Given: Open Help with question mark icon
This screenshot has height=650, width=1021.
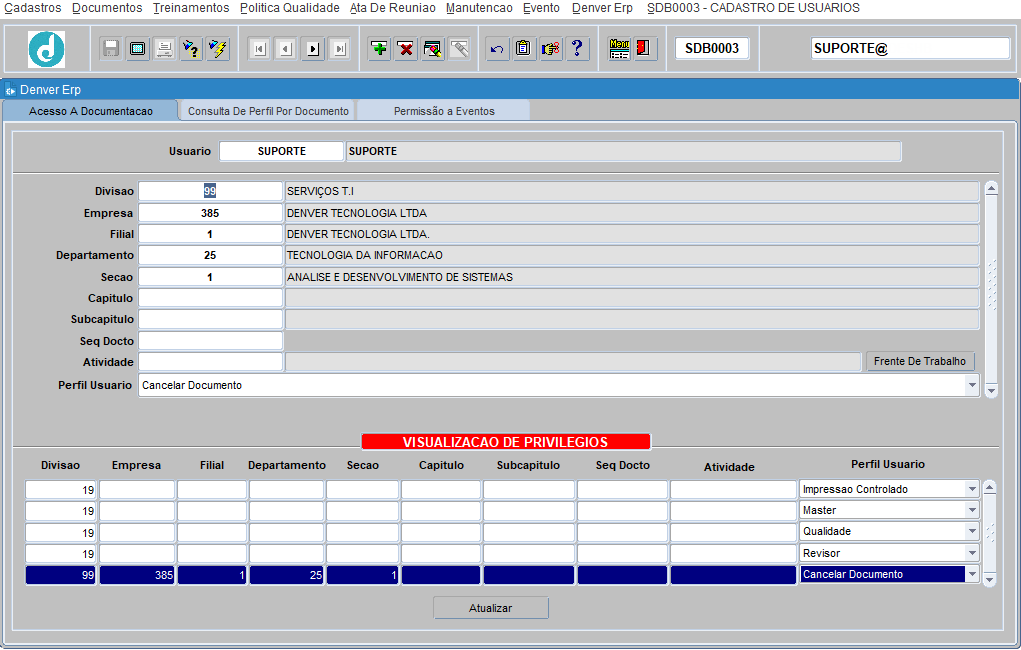Looking at the screenshot, I should [x=577, y=49].
